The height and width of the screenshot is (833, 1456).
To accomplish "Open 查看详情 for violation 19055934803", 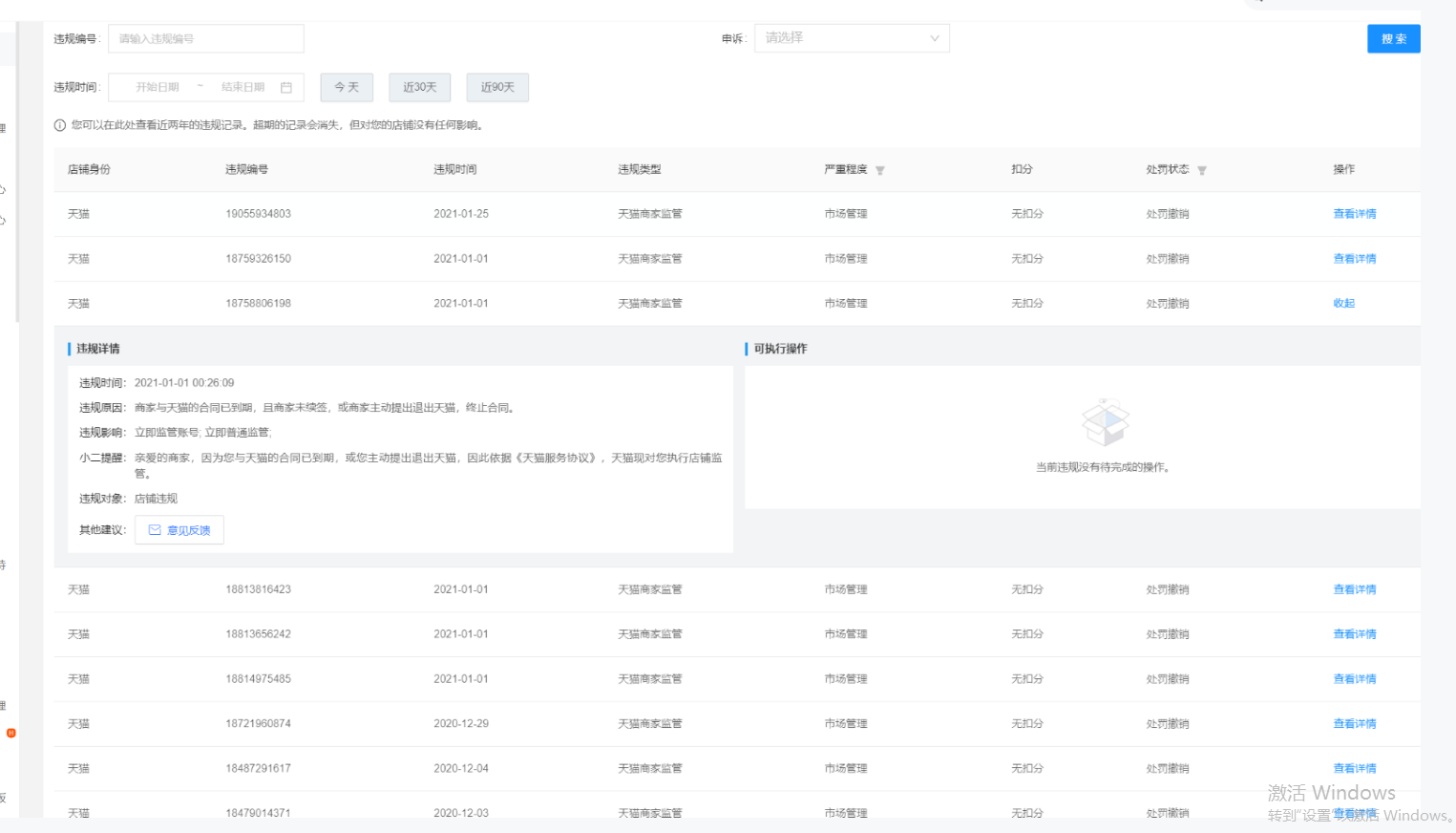I will (x=1355, y=214).
